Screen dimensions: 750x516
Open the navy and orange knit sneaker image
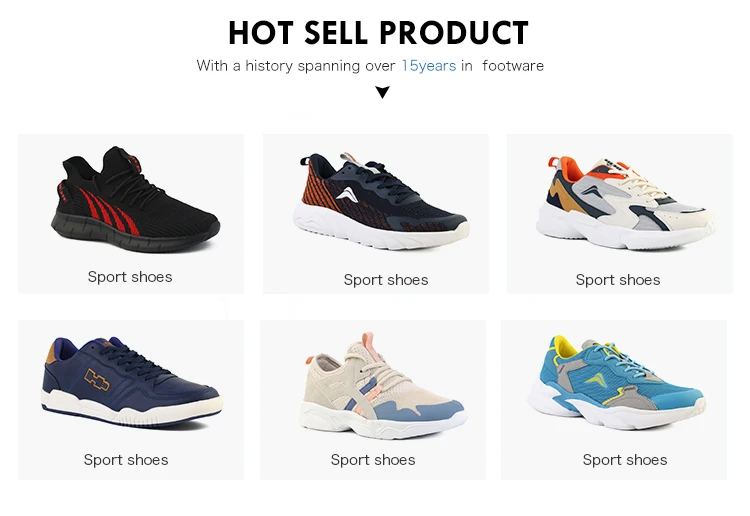coord(381,201)
